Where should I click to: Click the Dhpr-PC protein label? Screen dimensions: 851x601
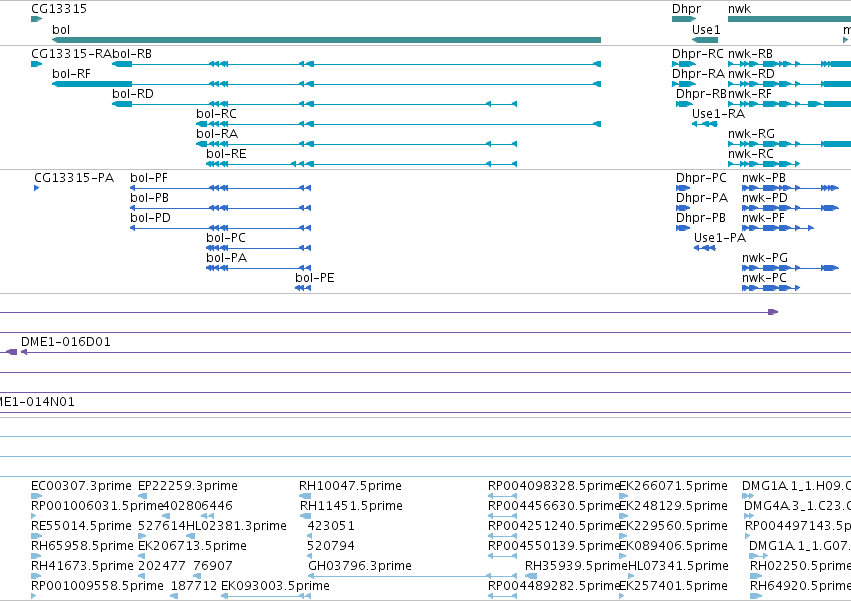tap(701, 178)
